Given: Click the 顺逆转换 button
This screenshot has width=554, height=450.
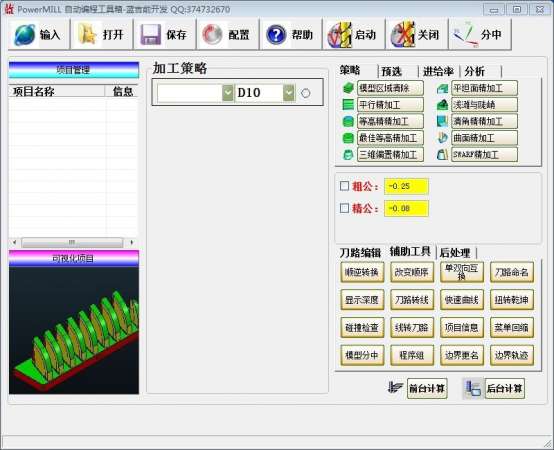Looking at the screenshot, I should coord(362,272).
